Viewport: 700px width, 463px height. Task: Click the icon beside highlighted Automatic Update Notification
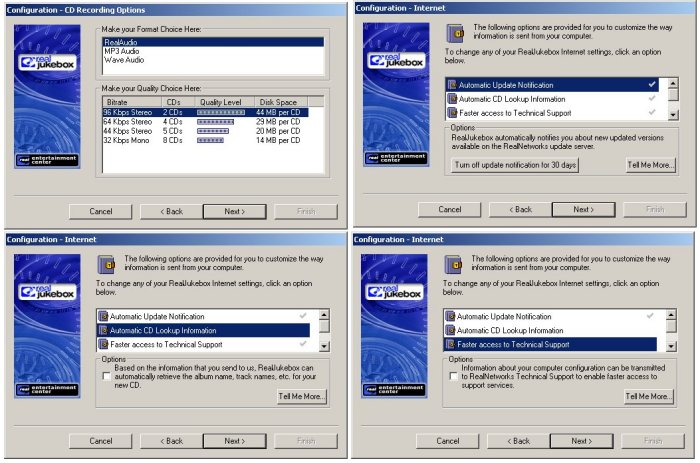(x=452, y=85)
